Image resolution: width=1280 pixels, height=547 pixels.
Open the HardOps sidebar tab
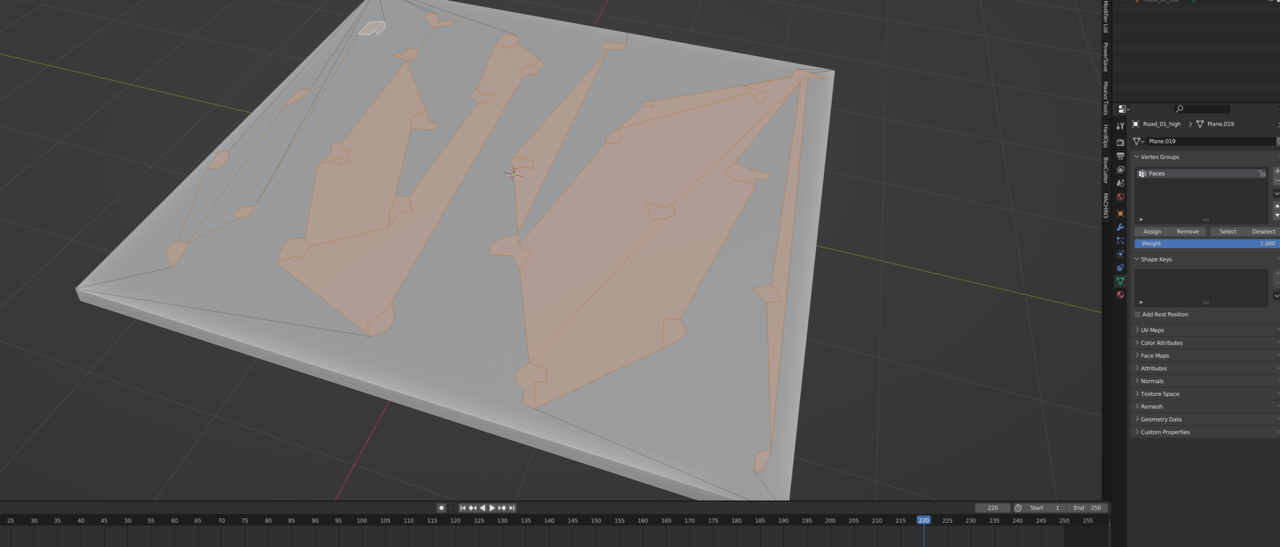point(1106,135)
